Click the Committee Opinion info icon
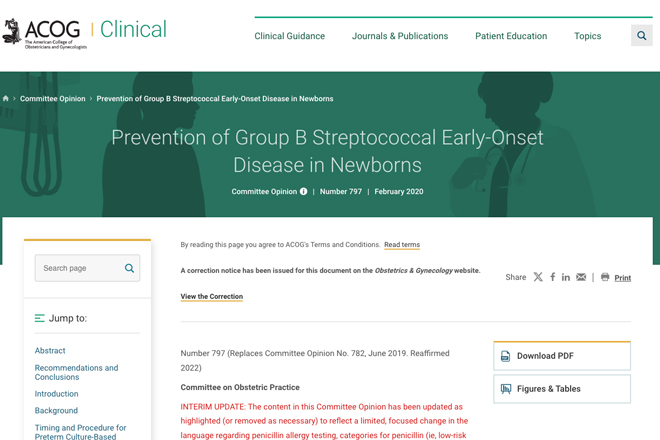 click(x=303, y=192)
